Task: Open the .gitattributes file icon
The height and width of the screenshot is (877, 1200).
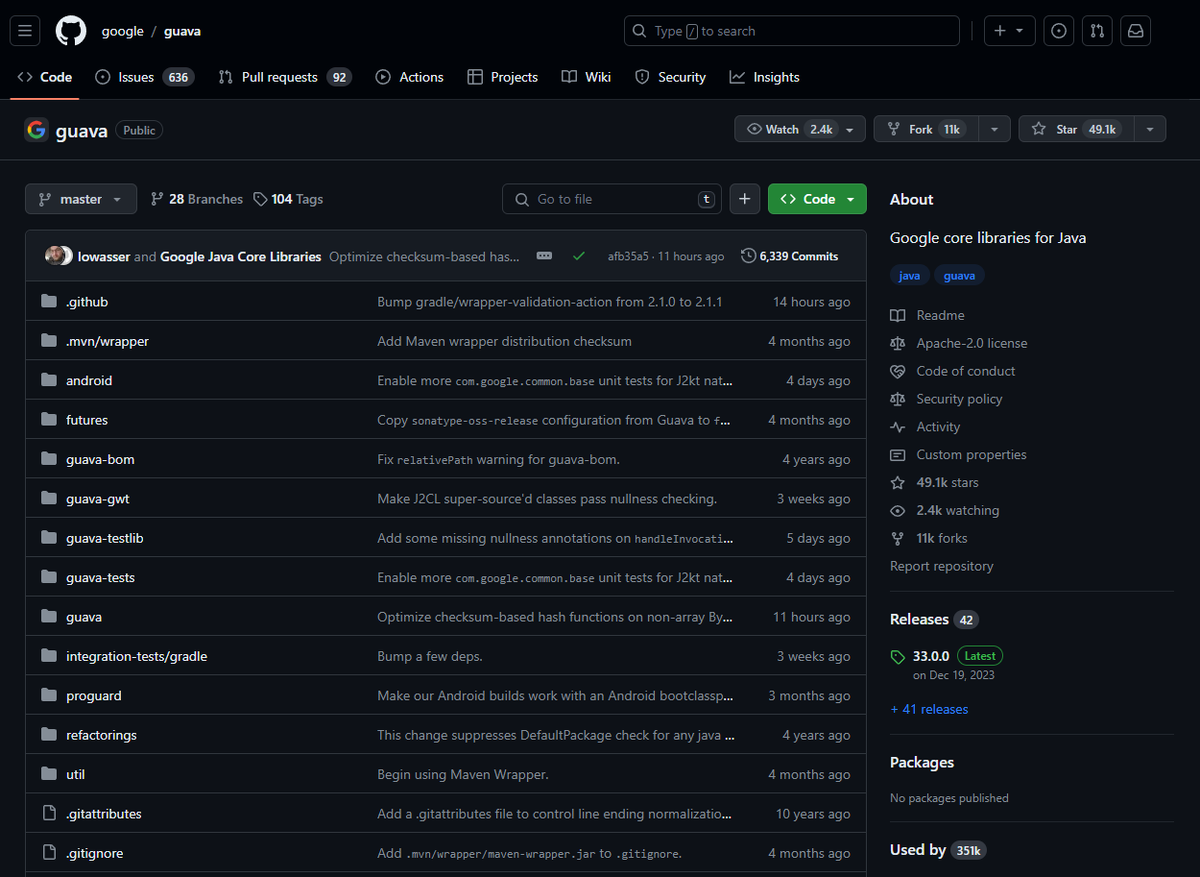Action: [49, 813]
